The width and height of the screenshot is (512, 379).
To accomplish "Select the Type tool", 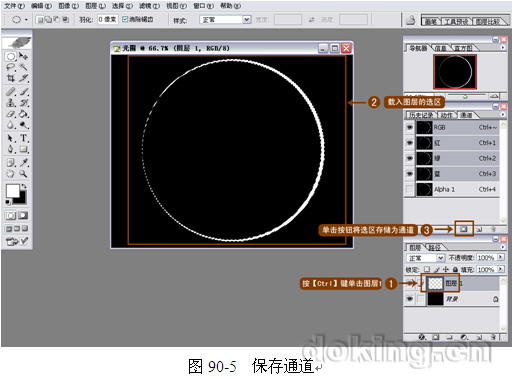I will (24, 138).
